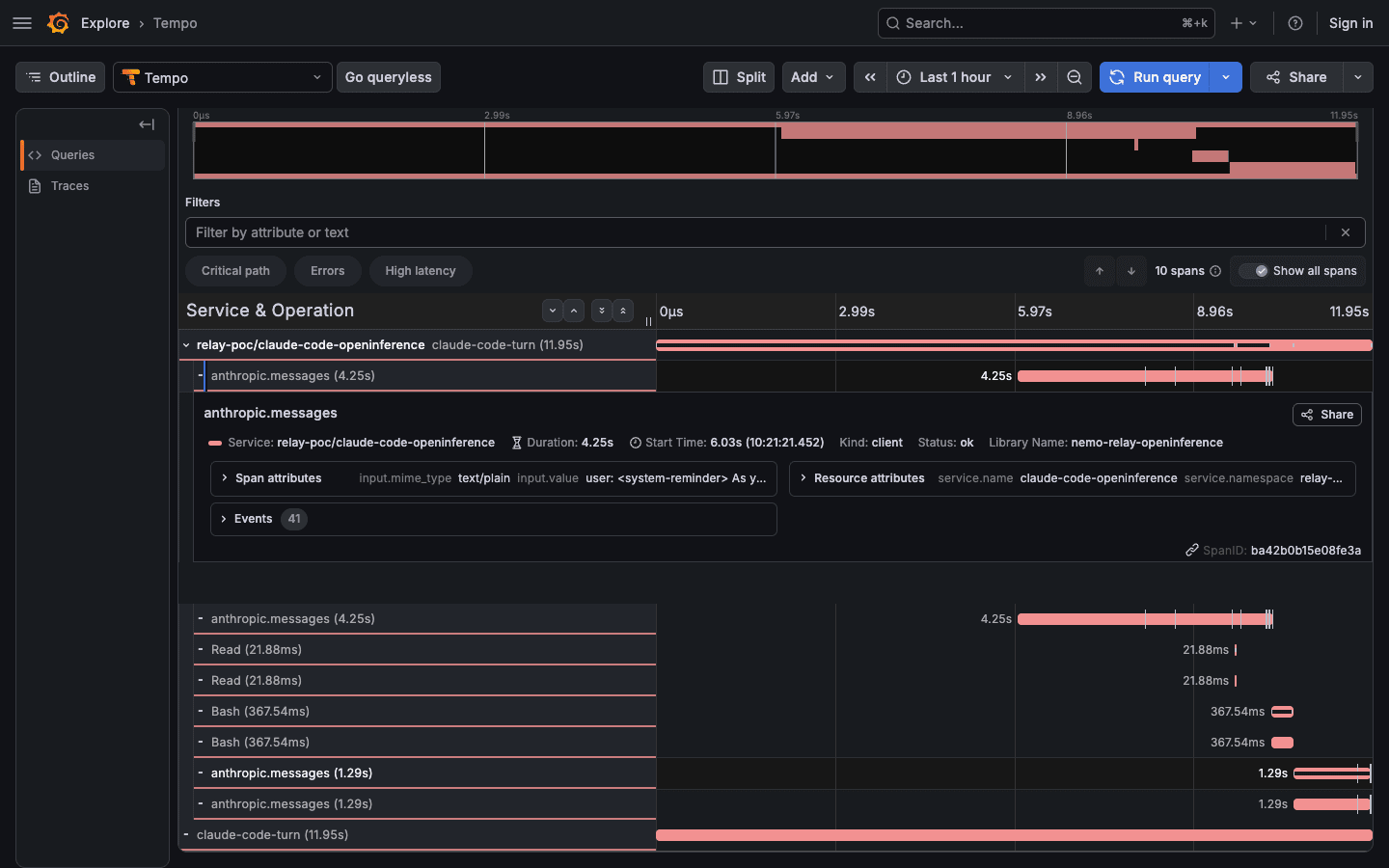Open Last 1 hour time picker
This screenshot has height=868, width=1389.
(955, 77)
